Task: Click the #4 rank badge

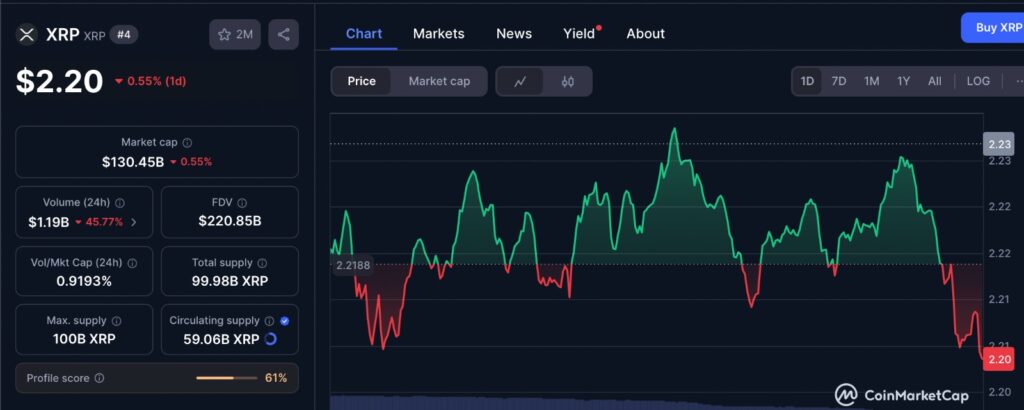Action: [x=123, y=35]
